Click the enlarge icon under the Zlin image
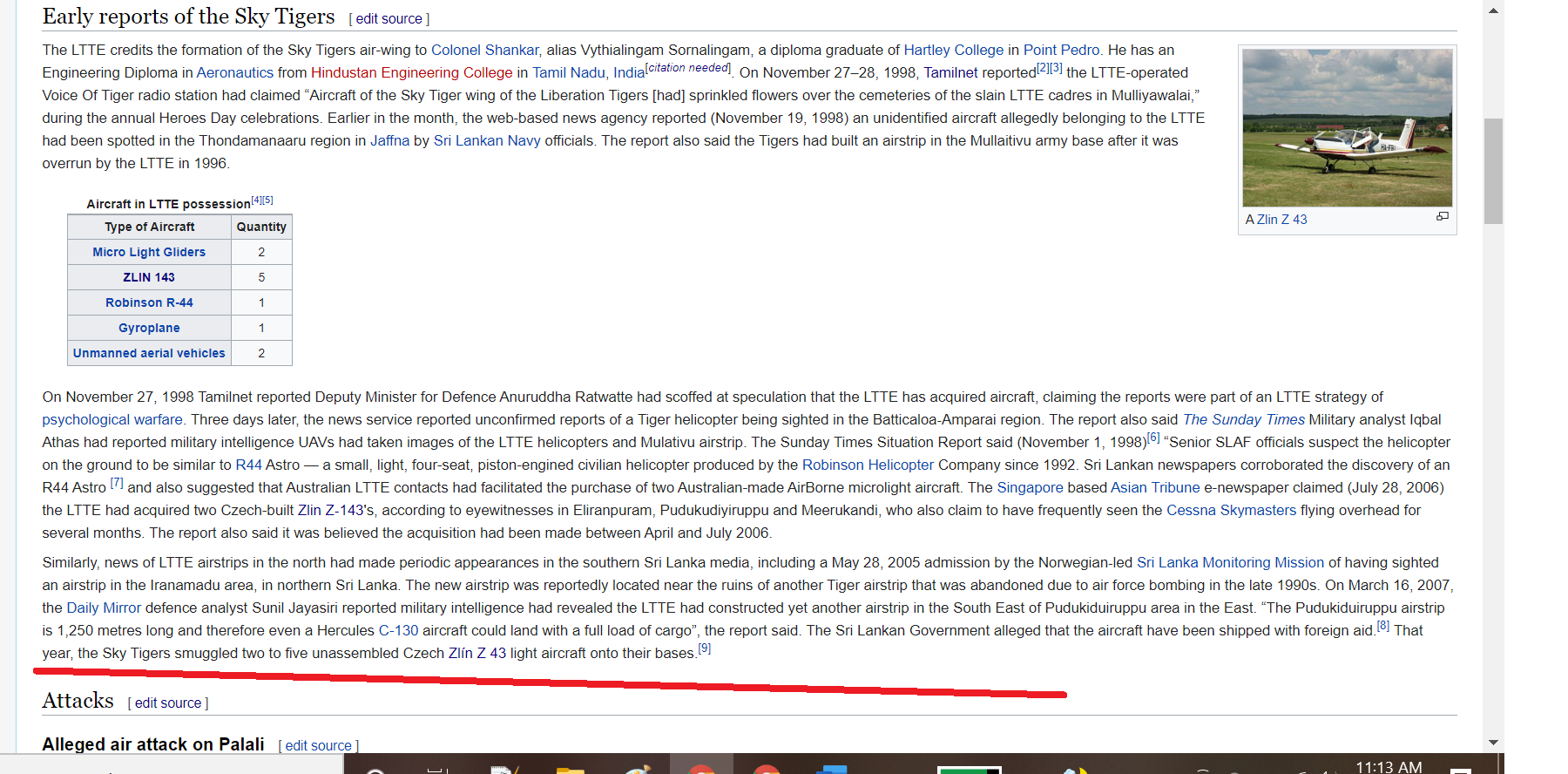Viewport: 1568px width, 774px height. (x=1442, y=216)
